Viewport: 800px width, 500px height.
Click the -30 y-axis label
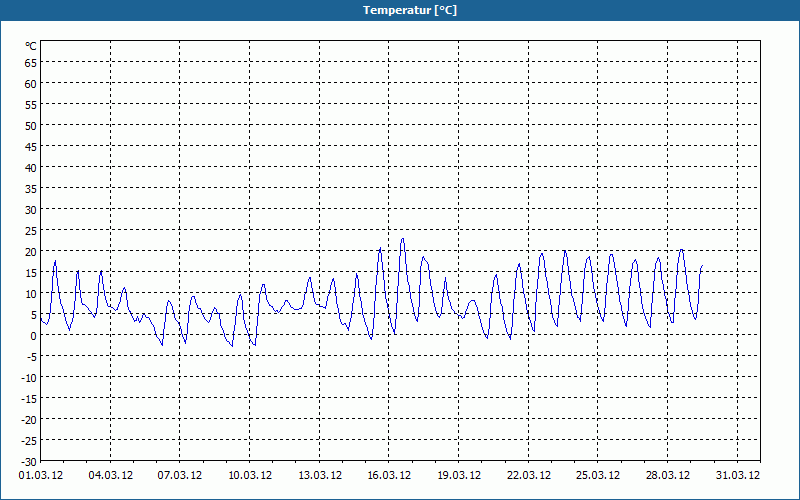click(x=29, y=462)
